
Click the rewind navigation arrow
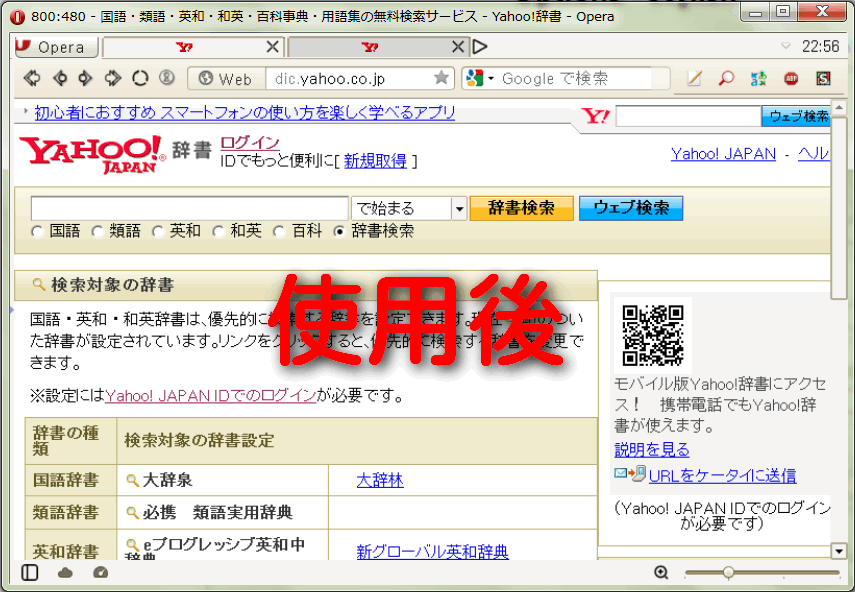(32, 78)
